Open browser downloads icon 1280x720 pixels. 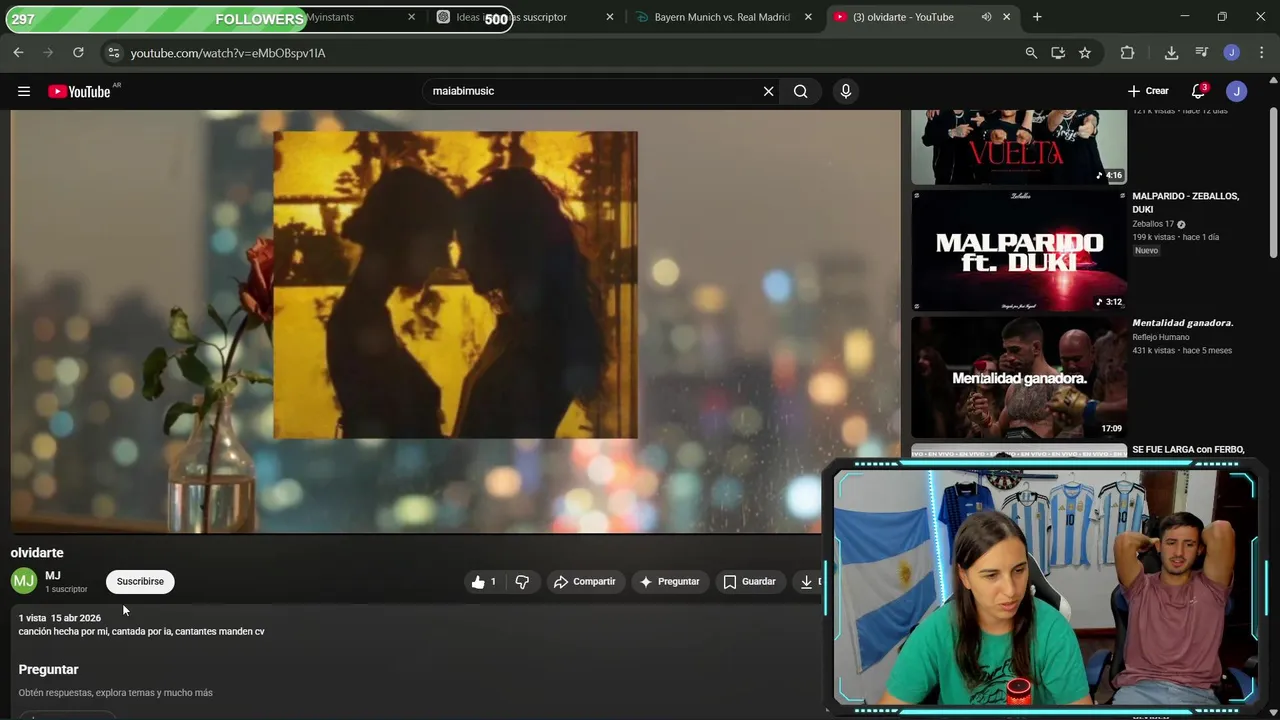pyautogui.click(x=1171, y=53)
